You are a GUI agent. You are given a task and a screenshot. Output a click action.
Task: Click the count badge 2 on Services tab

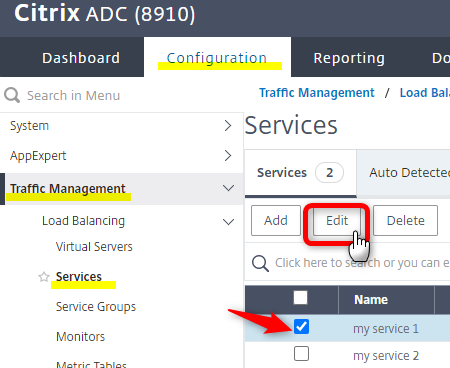click(x=329, y=173)
